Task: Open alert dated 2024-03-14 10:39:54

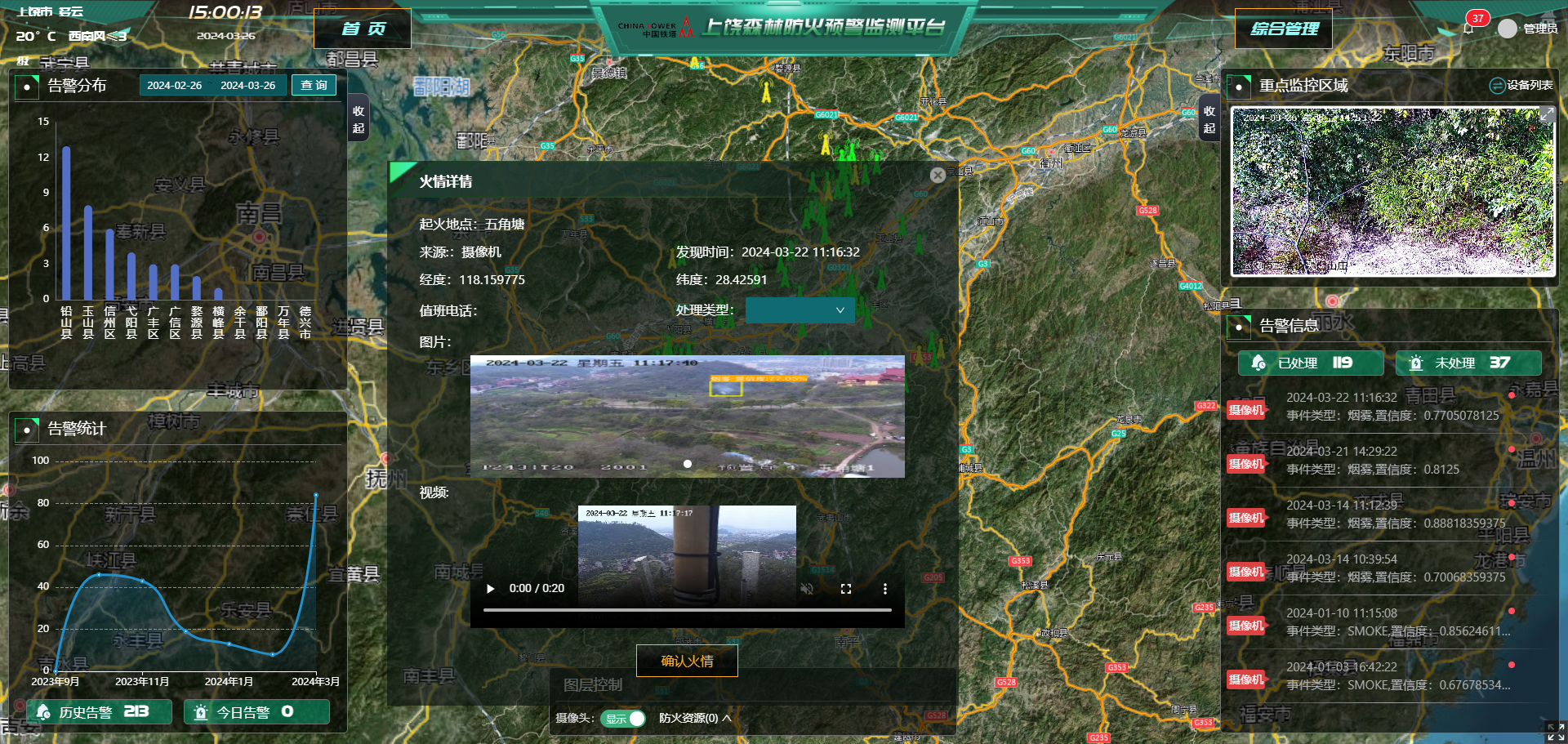Action: pos(1388,568)
